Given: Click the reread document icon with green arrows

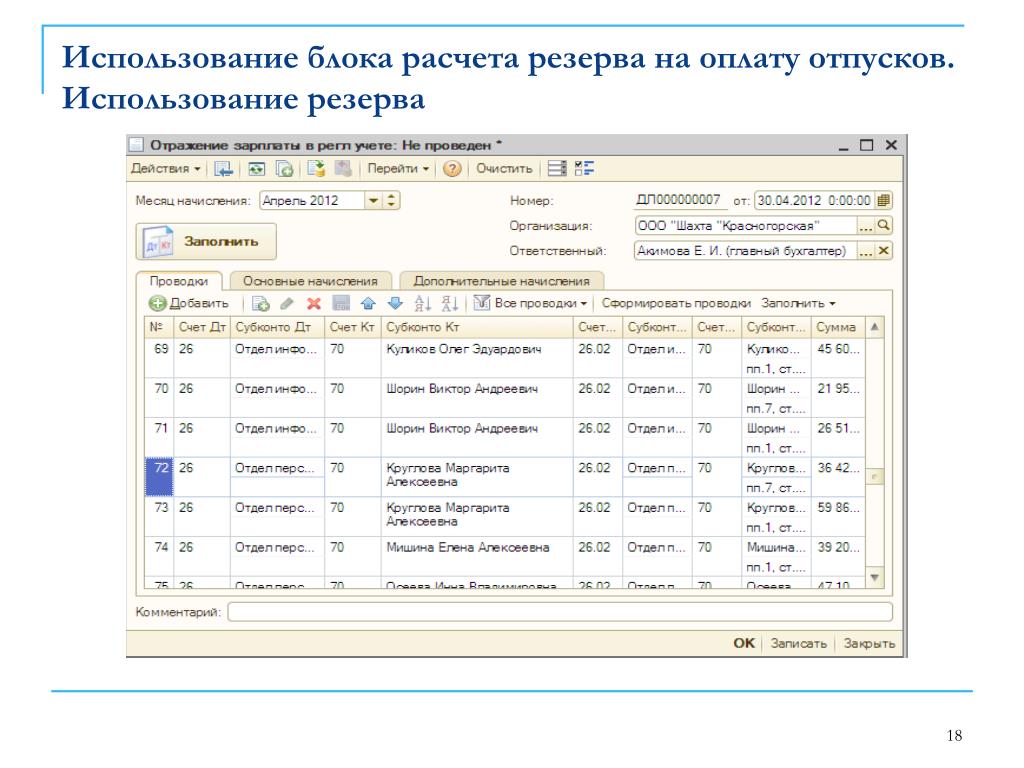Looking at the screenshot, I should tap(257, 169).
